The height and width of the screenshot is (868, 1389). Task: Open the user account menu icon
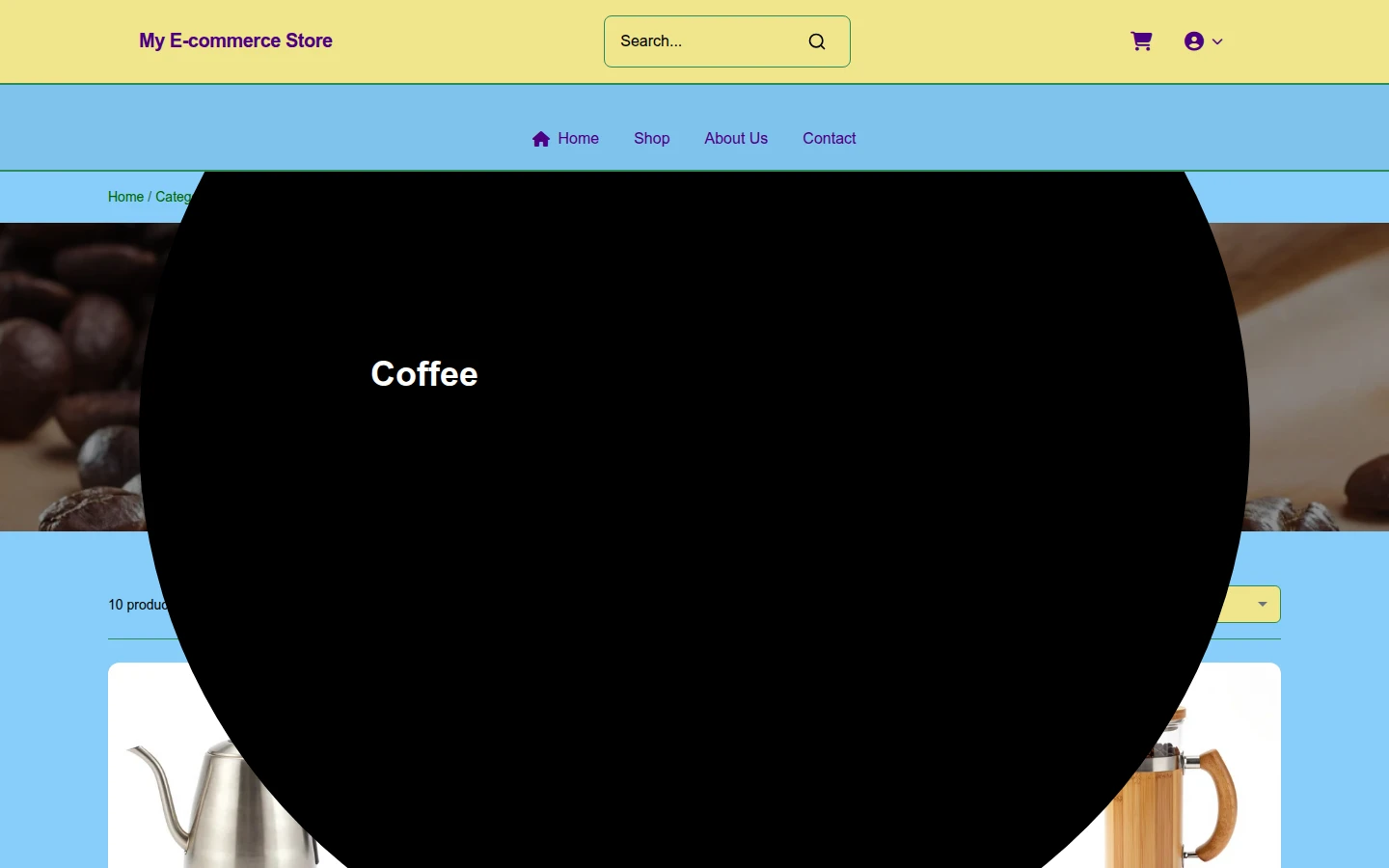coord(1194,41)
